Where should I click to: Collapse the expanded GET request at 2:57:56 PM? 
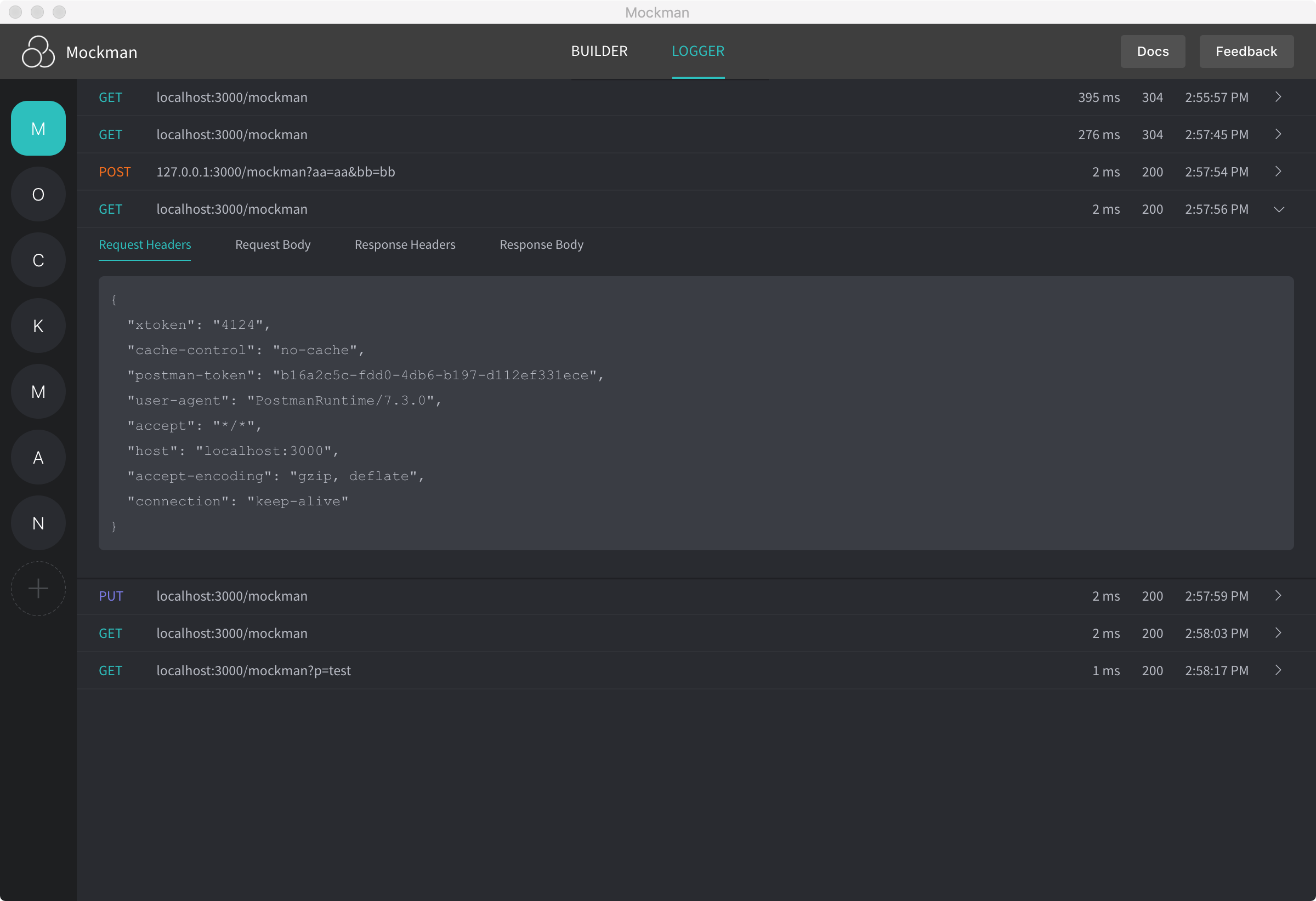1278,209
